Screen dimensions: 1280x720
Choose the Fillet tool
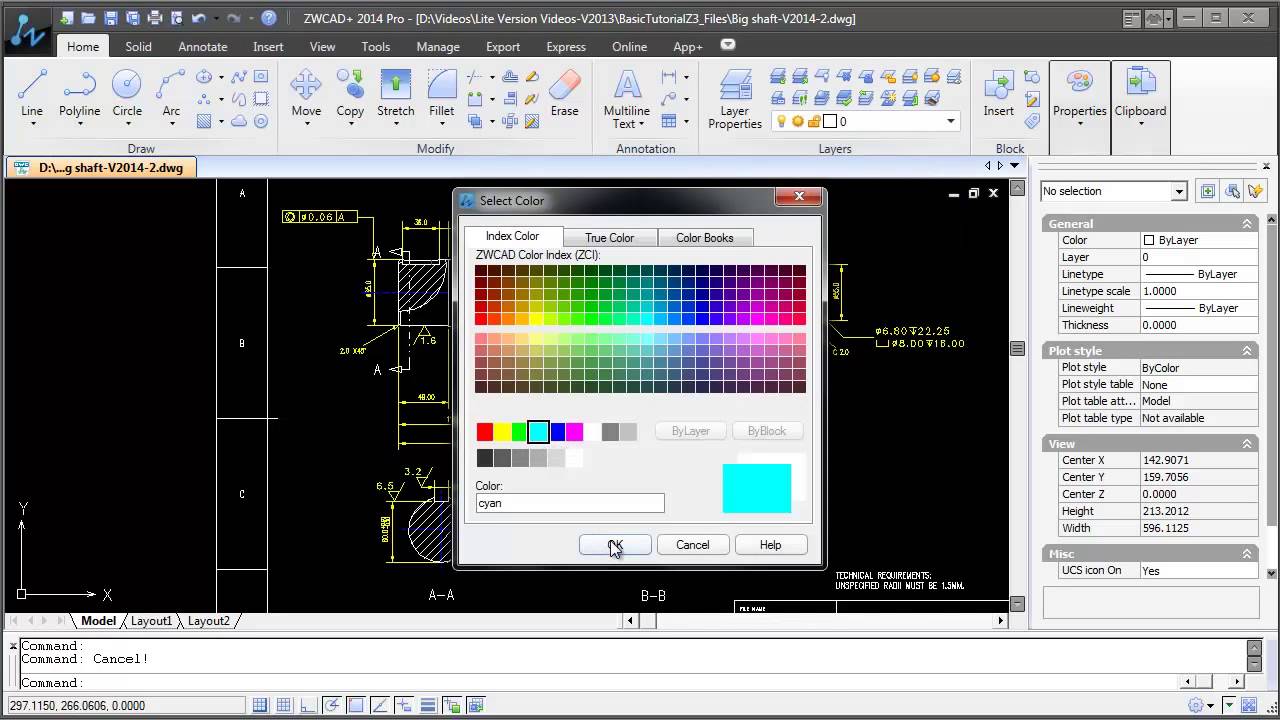point(442,92)
